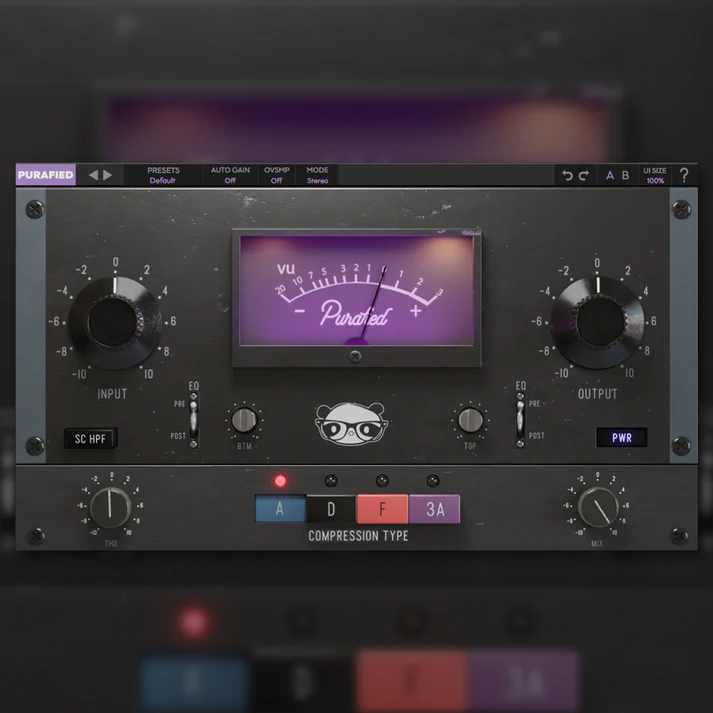Click the INPUT label text
Screen dimensions: 713x713
[112, 394]
